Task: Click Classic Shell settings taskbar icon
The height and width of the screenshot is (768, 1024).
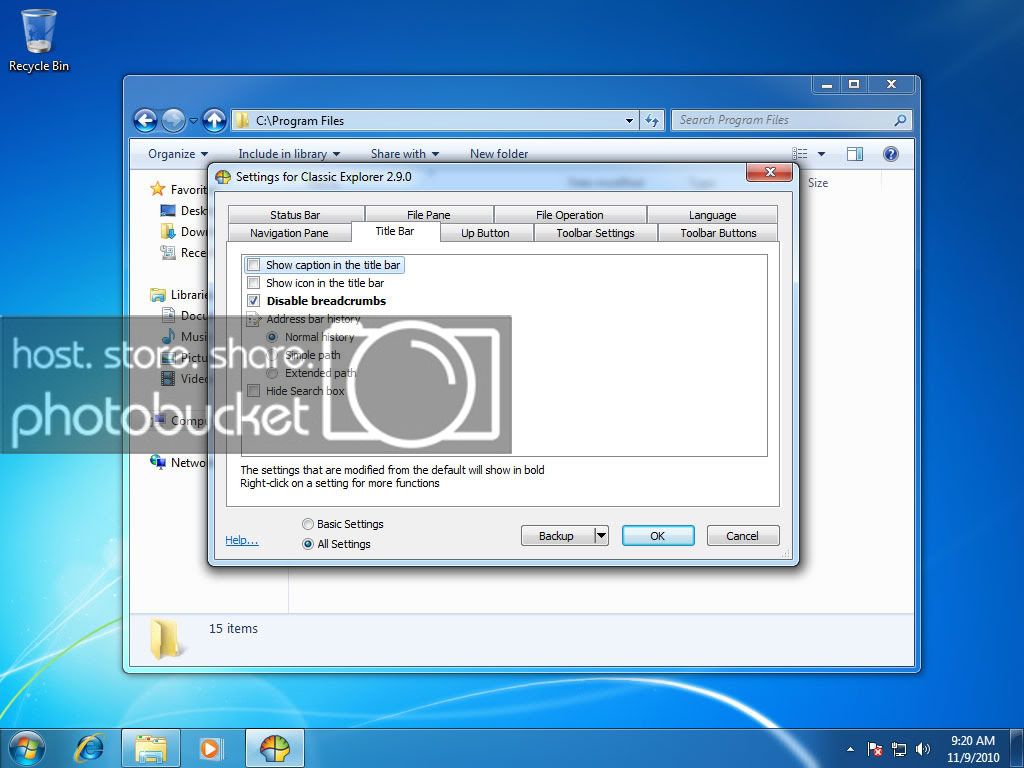Action: (x=274, y=748)
